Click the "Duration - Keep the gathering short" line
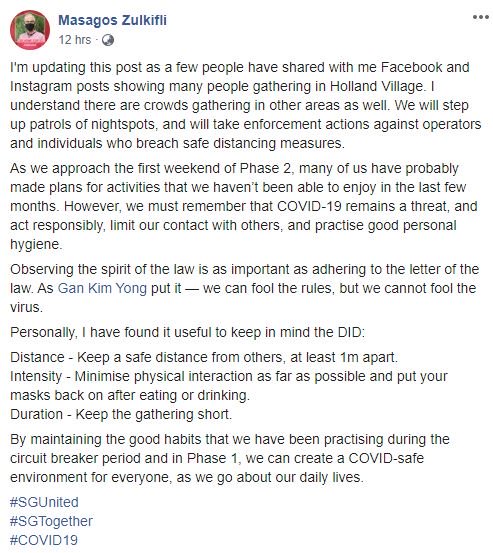 click(121, 414)
